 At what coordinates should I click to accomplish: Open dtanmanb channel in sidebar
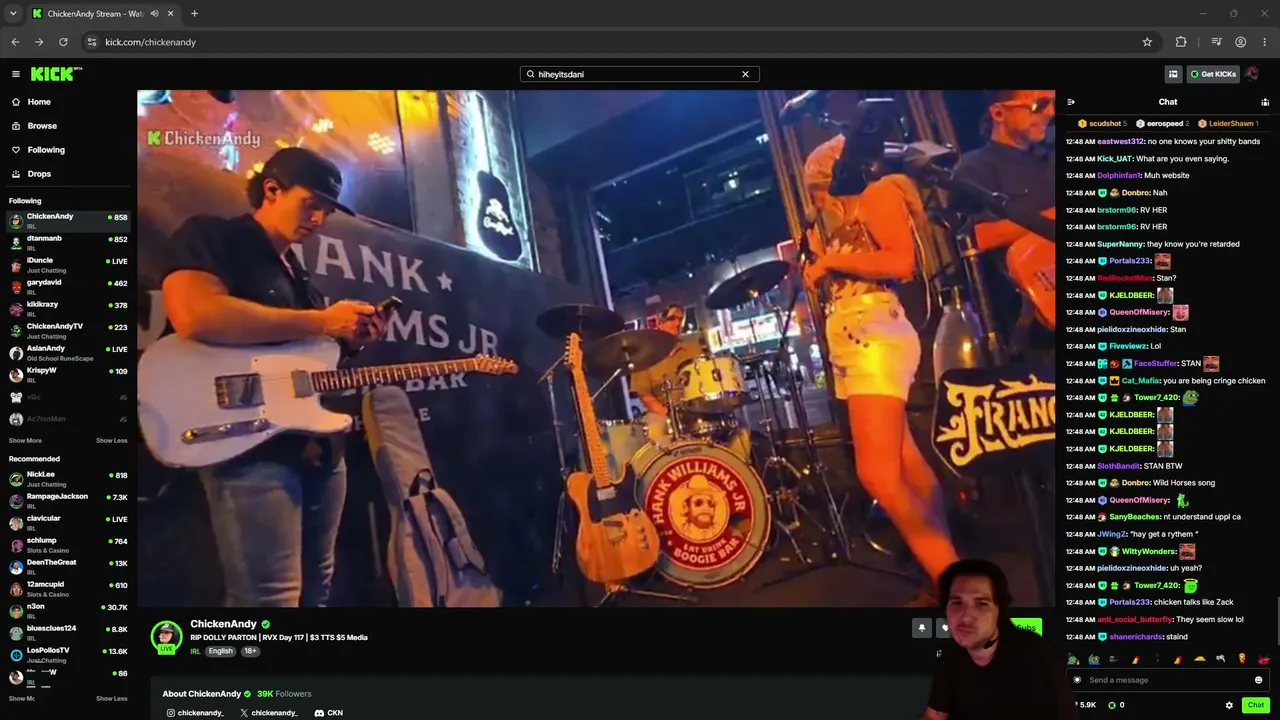68,241
